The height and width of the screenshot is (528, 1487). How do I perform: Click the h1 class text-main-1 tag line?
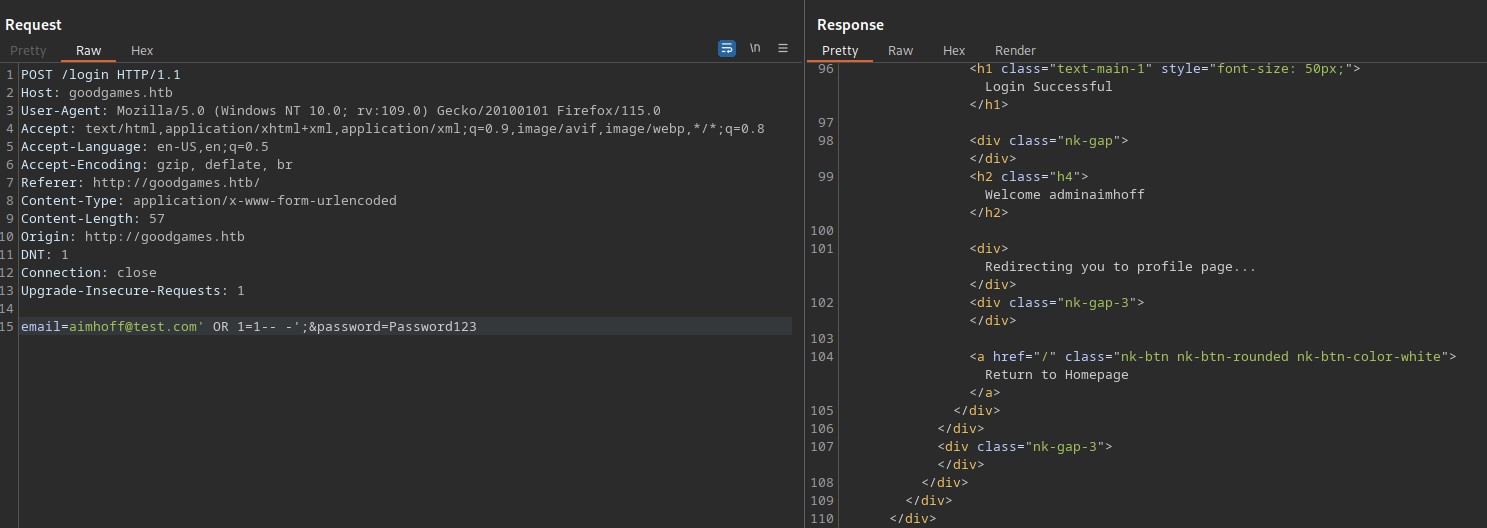pos(1165,69)
